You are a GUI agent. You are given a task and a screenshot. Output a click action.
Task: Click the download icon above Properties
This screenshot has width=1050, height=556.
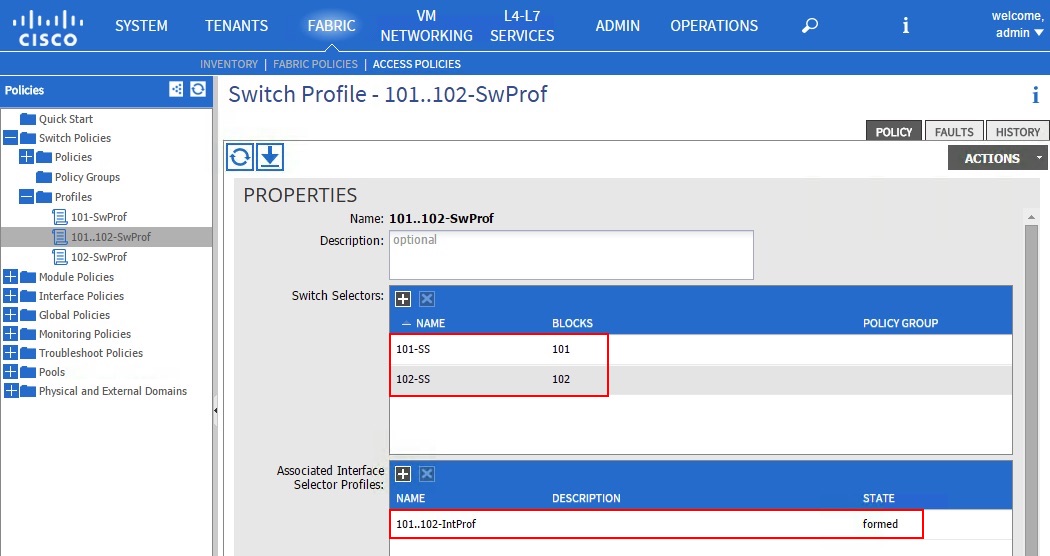pos(270,157)
